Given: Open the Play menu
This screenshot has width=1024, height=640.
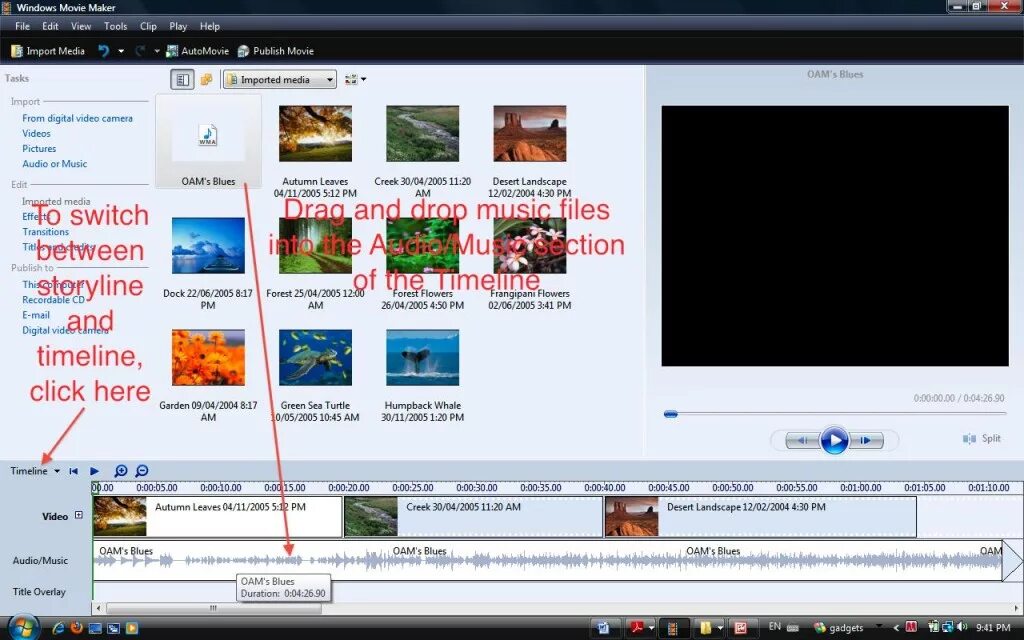Looking at the screenshot, I should pyautogui.click(x=178, y=26).
